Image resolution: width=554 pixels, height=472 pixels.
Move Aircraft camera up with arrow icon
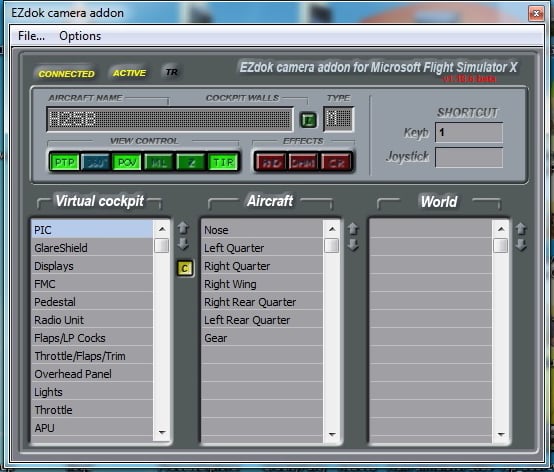coord(353,229)
